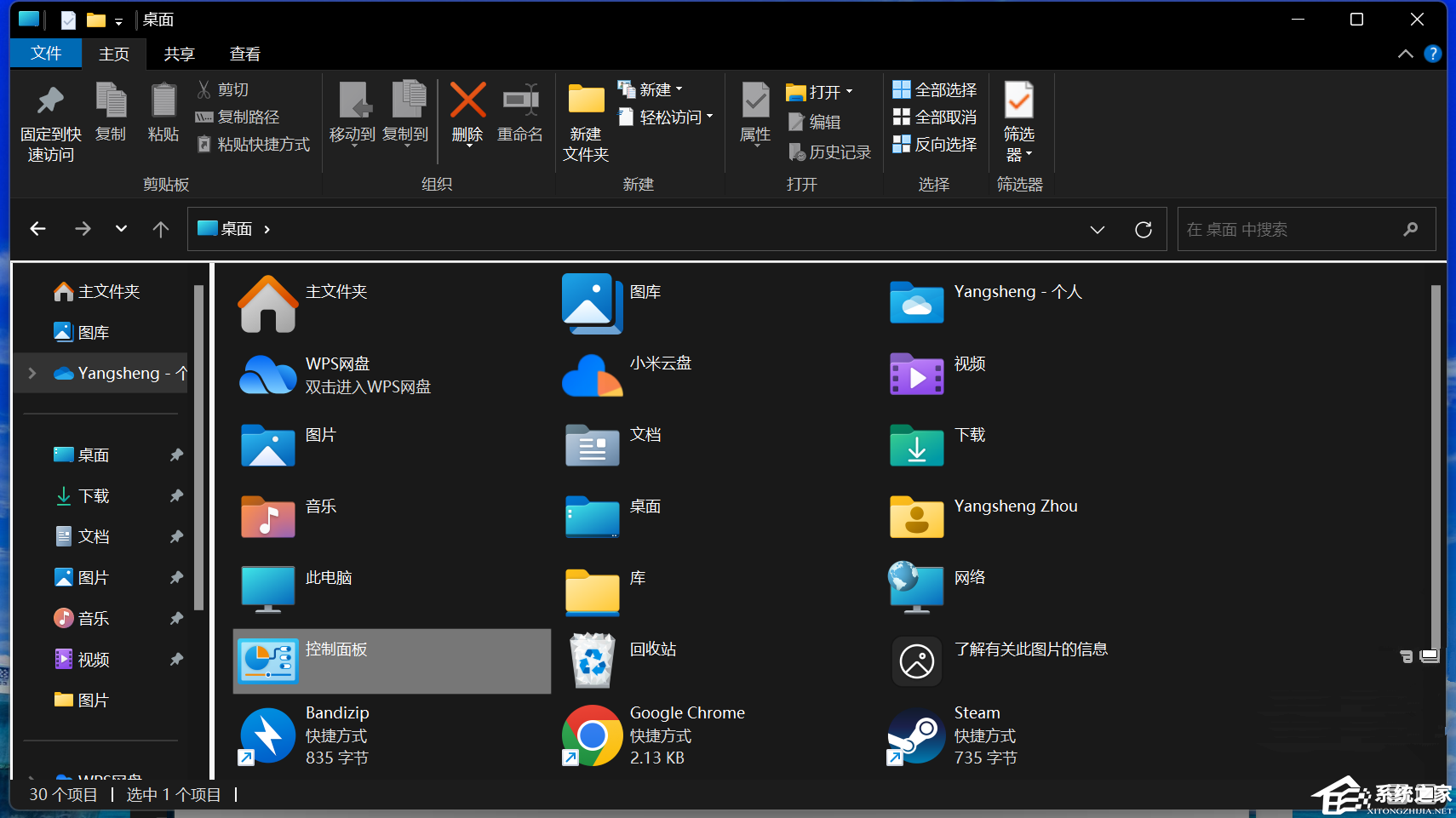Screen dimensions: 1456x818
Task: Select the Steam shortcut icon
Action: 916,735
